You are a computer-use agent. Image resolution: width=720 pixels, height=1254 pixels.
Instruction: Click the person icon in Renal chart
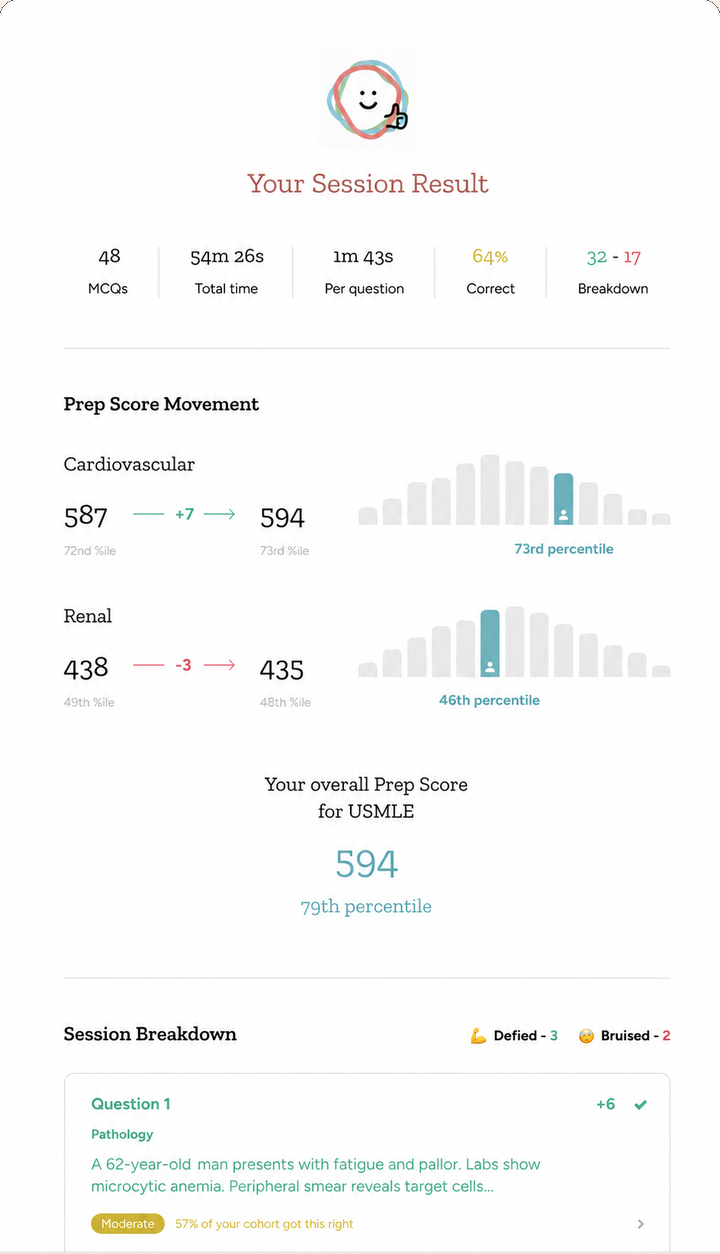point(490,667)
